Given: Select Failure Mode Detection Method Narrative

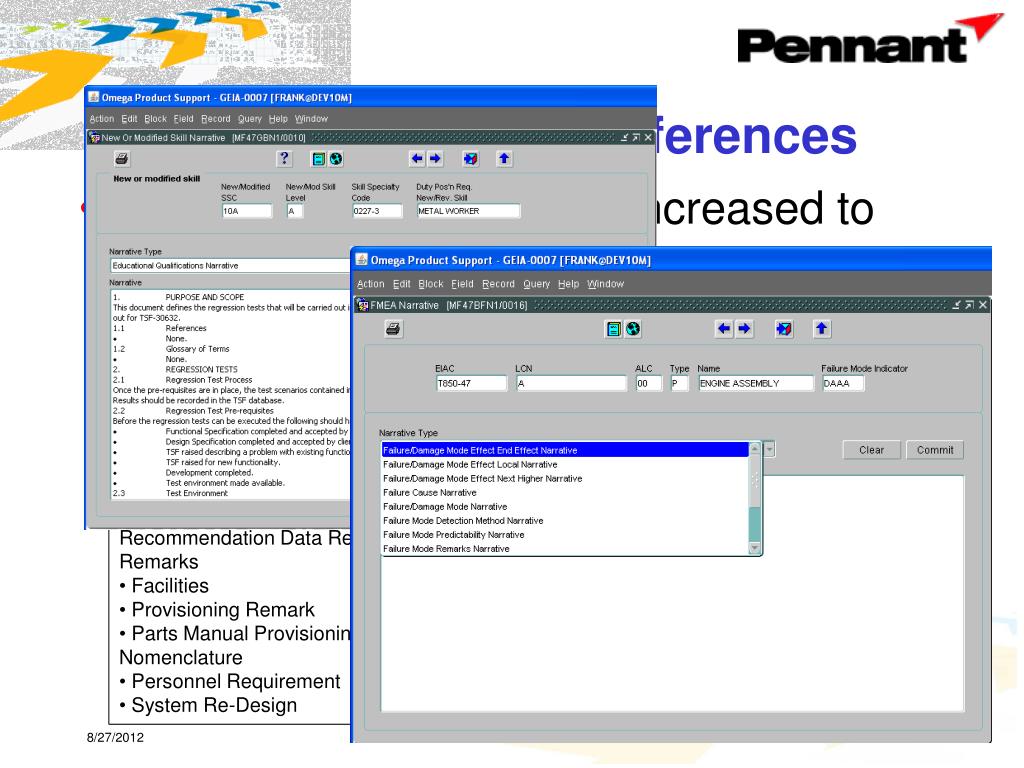Looking at the screenshot, I should (x=565, y=520).
